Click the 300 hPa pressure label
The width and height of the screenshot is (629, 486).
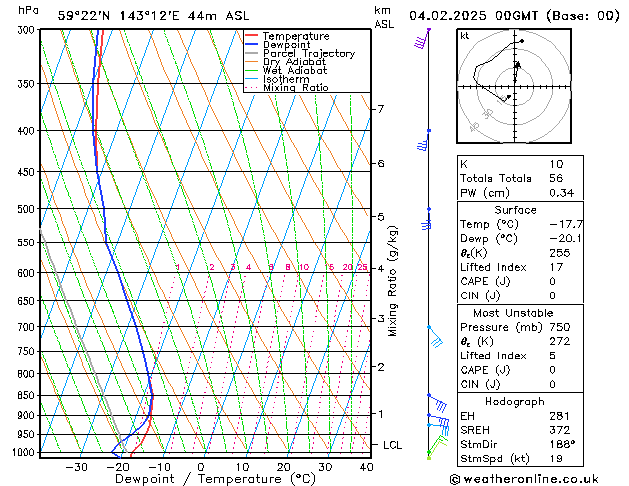click(x=28, y=30)
